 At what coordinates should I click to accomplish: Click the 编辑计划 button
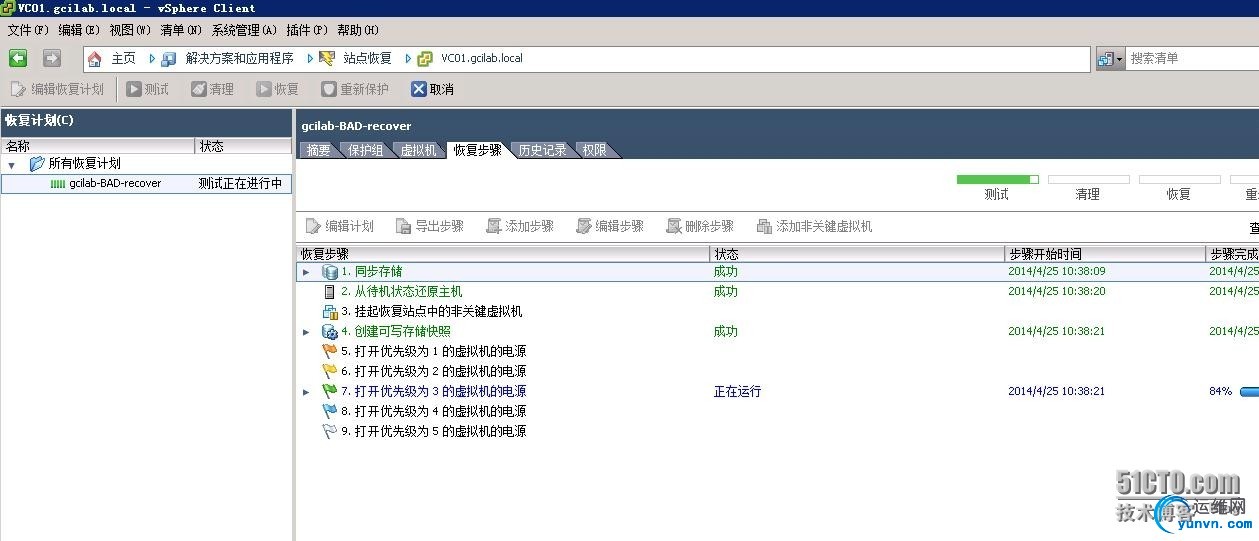[339, 226]
